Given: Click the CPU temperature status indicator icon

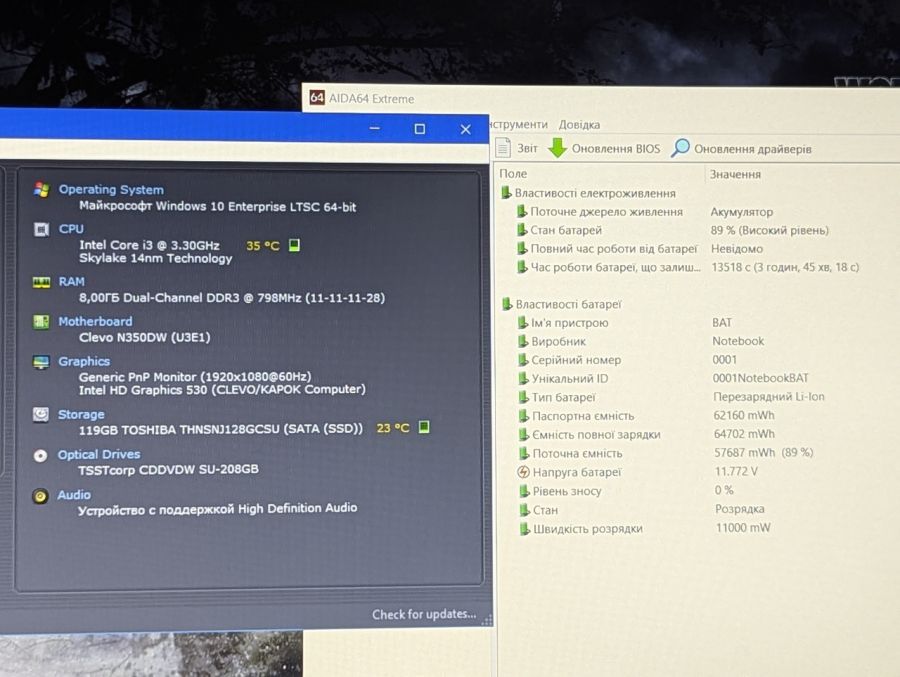Looking at the screenshot, I should tap(294, 245).
